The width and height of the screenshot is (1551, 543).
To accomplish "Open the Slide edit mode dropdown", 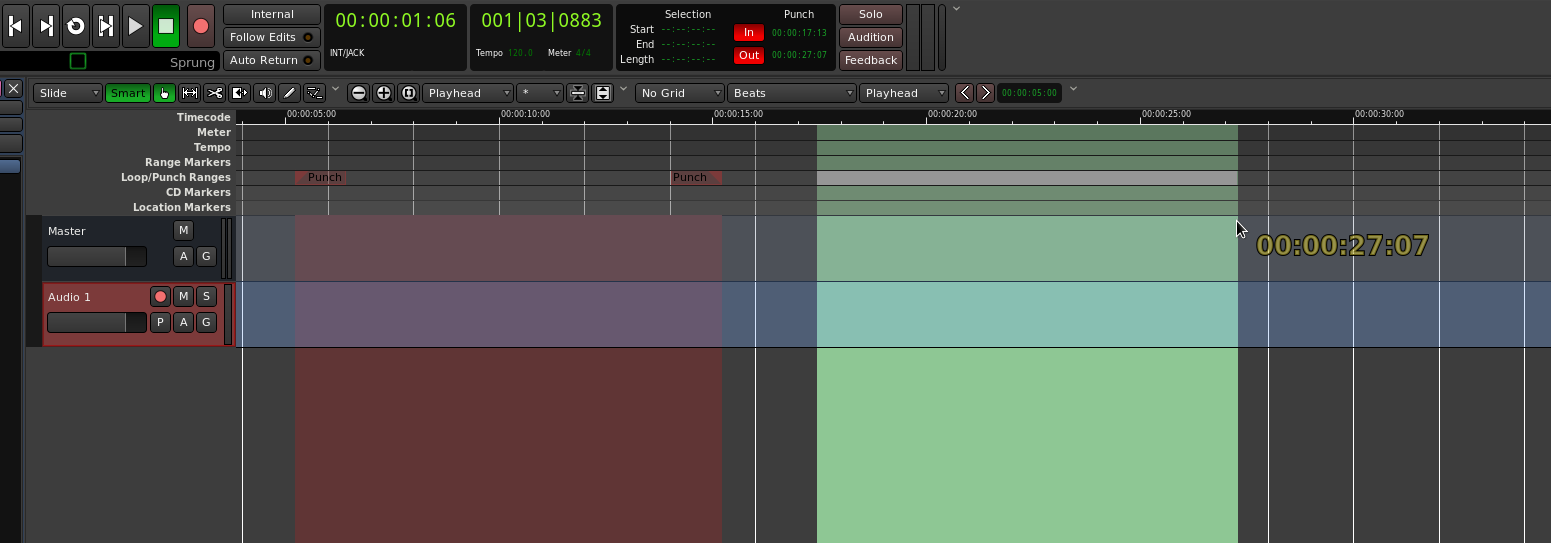I will pyautogui.click(x=68, y=93).
